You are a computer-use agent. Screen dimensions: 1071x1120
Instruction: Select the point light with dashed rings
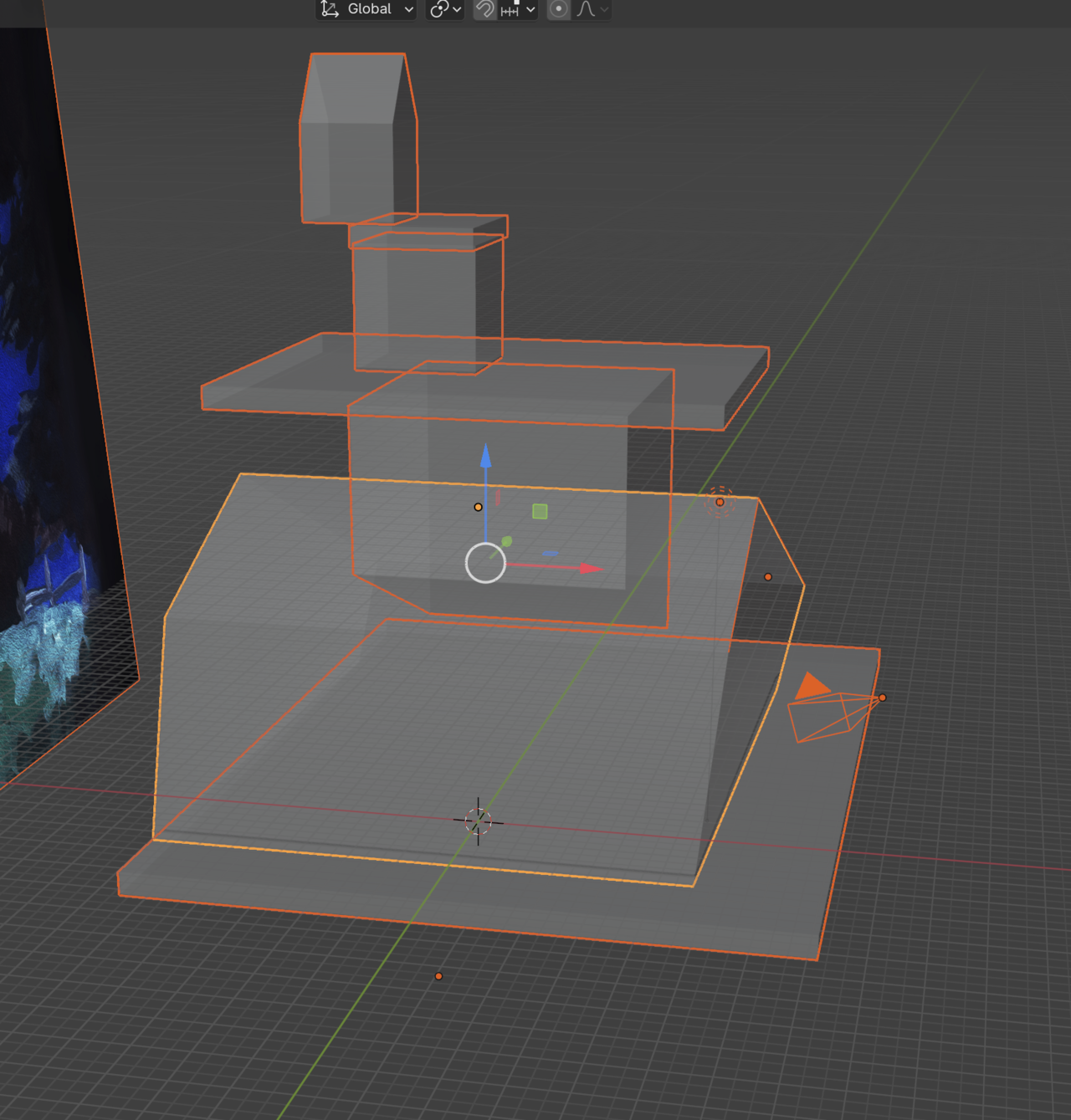(720, 502)
